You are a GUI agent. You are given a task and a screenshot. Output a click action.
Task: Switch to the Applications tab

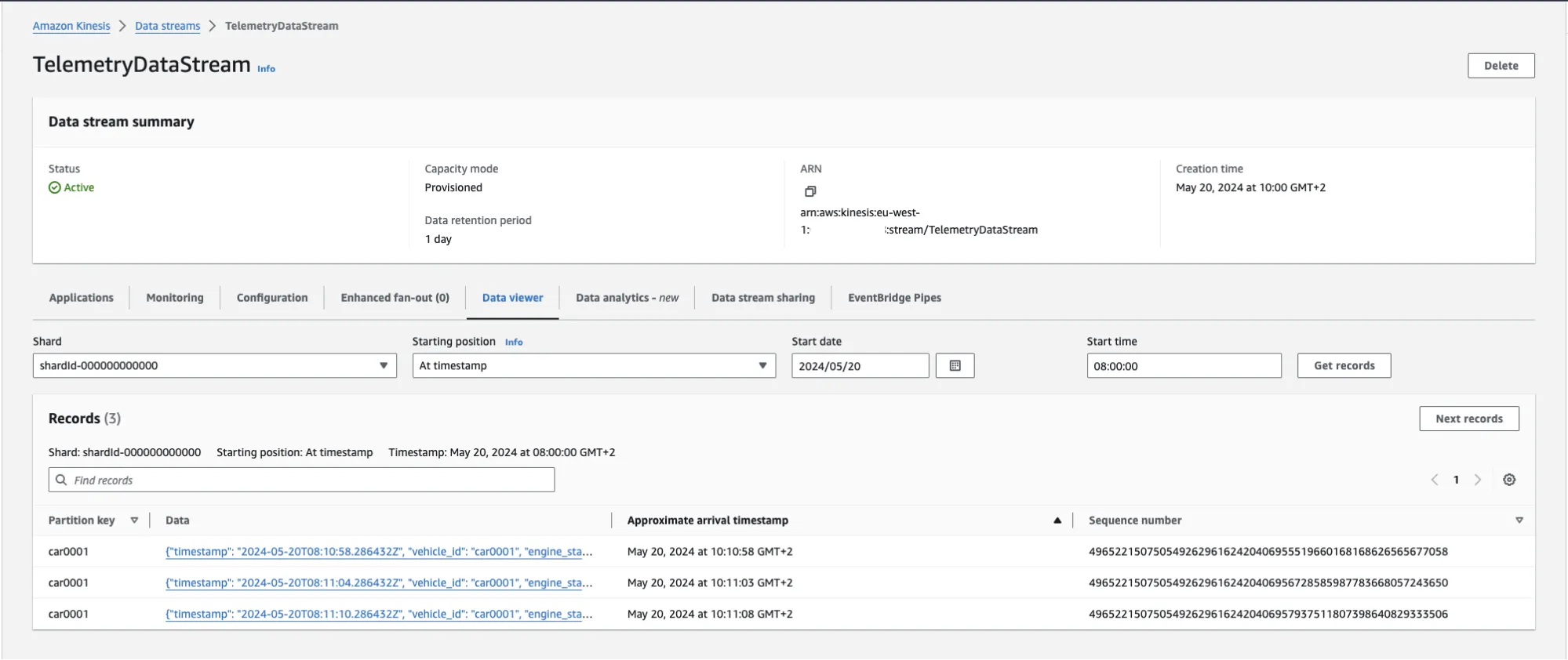click(x=82, y=298)
